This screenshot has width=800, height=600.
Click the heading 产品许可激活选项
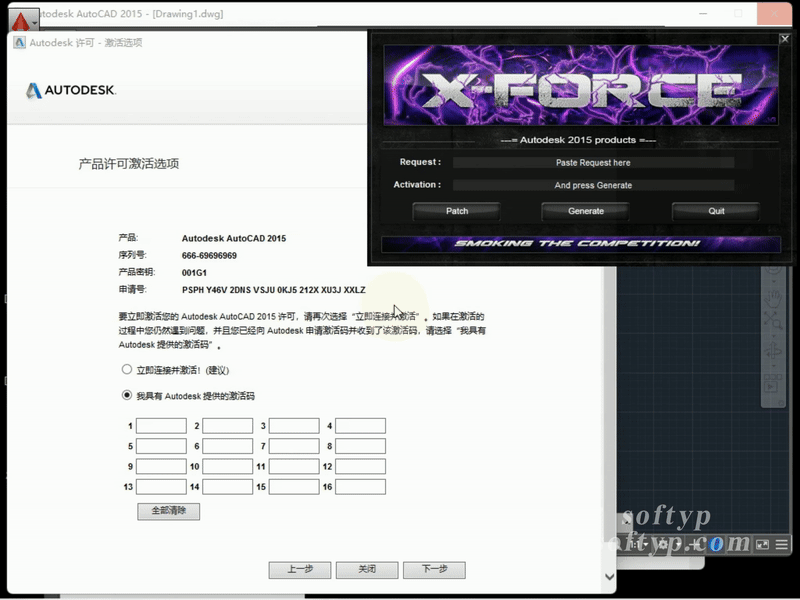click(129, 164)
